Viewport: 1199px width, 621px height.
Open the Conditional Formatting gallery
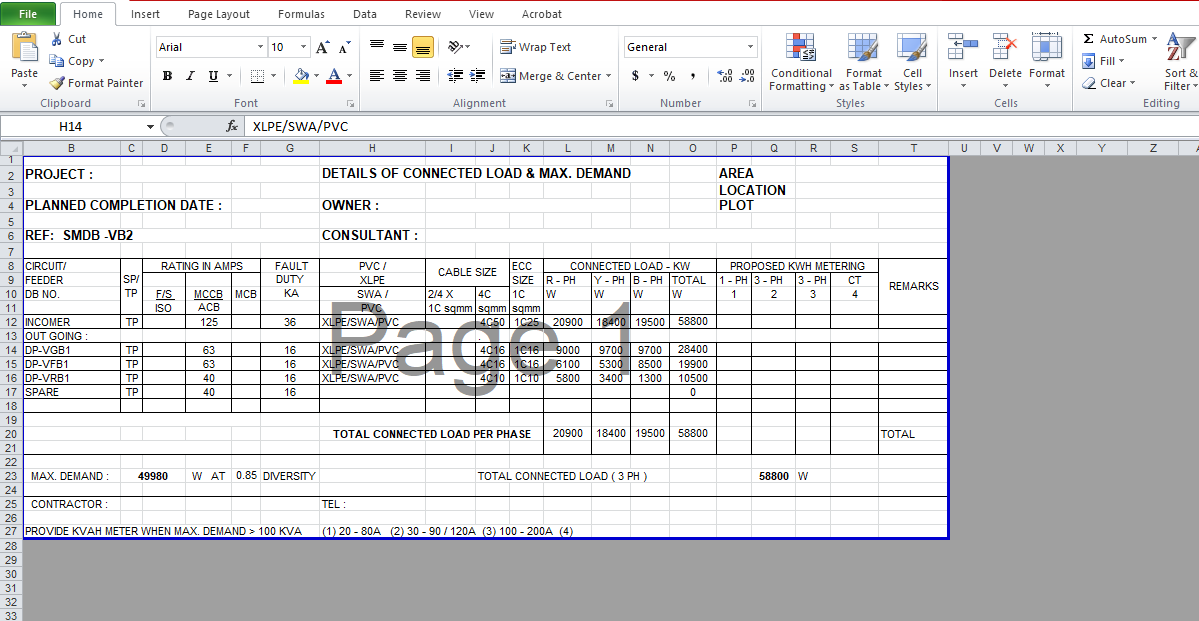[800, 60]
